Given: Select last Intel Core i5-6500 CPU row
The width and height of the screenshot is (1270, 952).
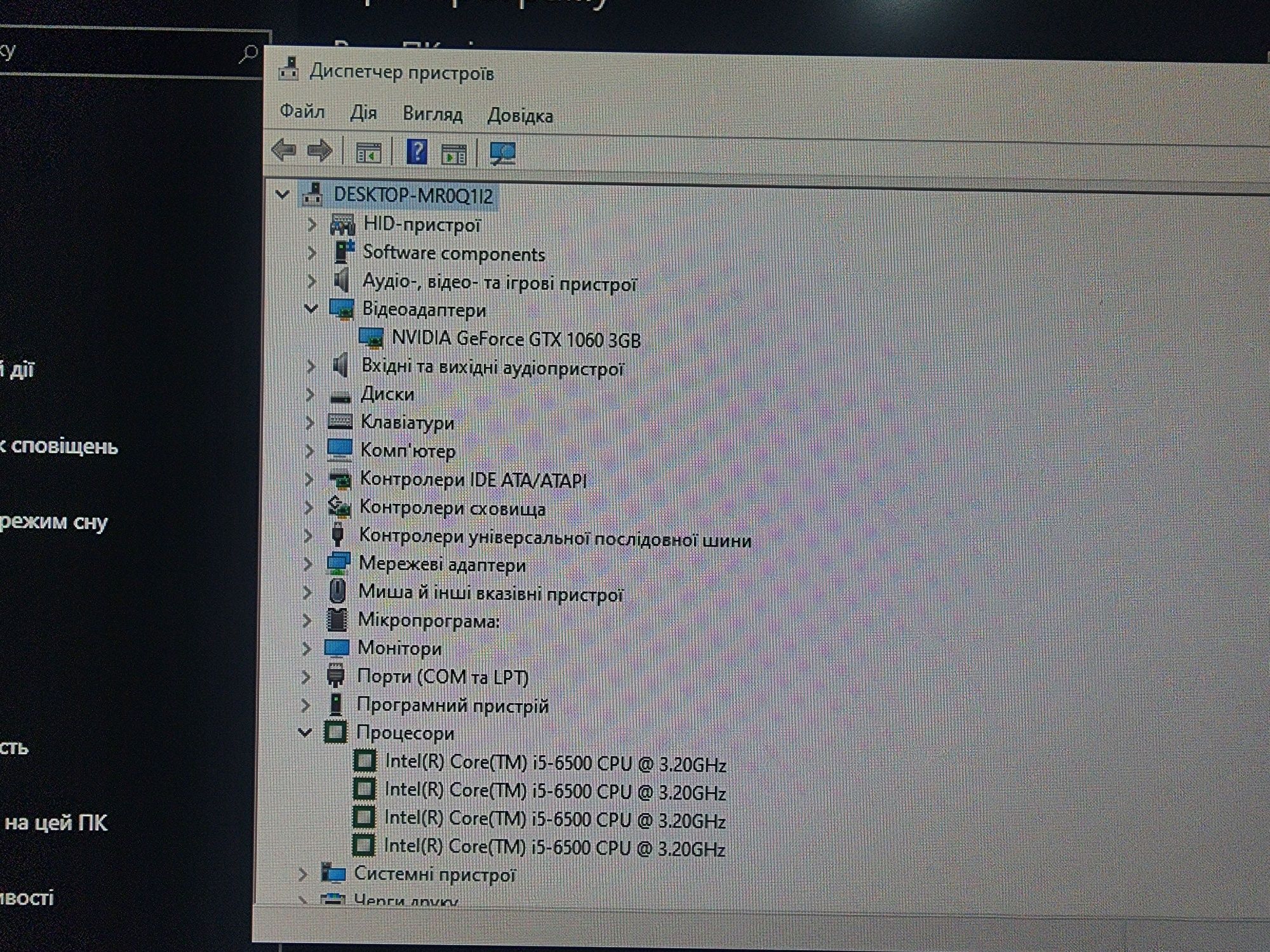Looking at the screenshot, I should (x=554, y=847).
